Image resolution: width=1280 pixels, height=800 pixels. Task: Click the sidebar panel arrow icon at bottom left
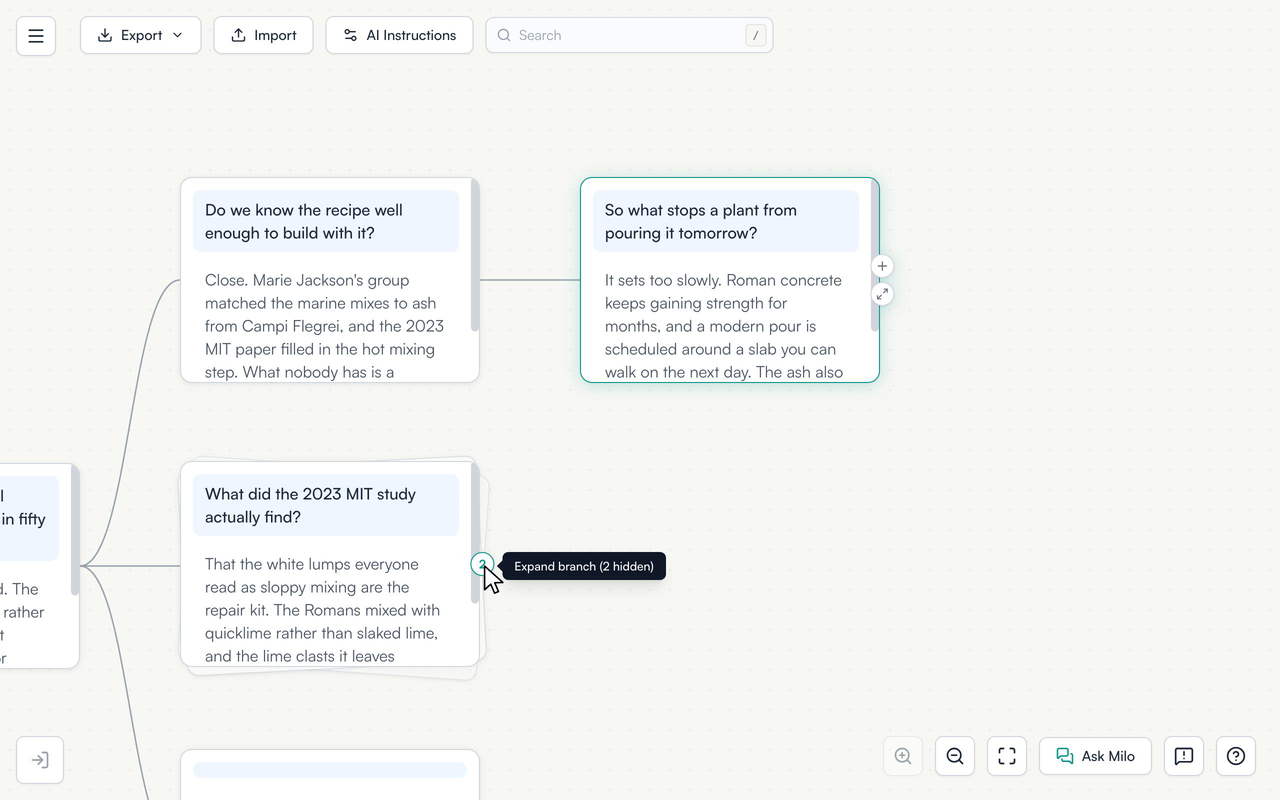pos(40,760)
